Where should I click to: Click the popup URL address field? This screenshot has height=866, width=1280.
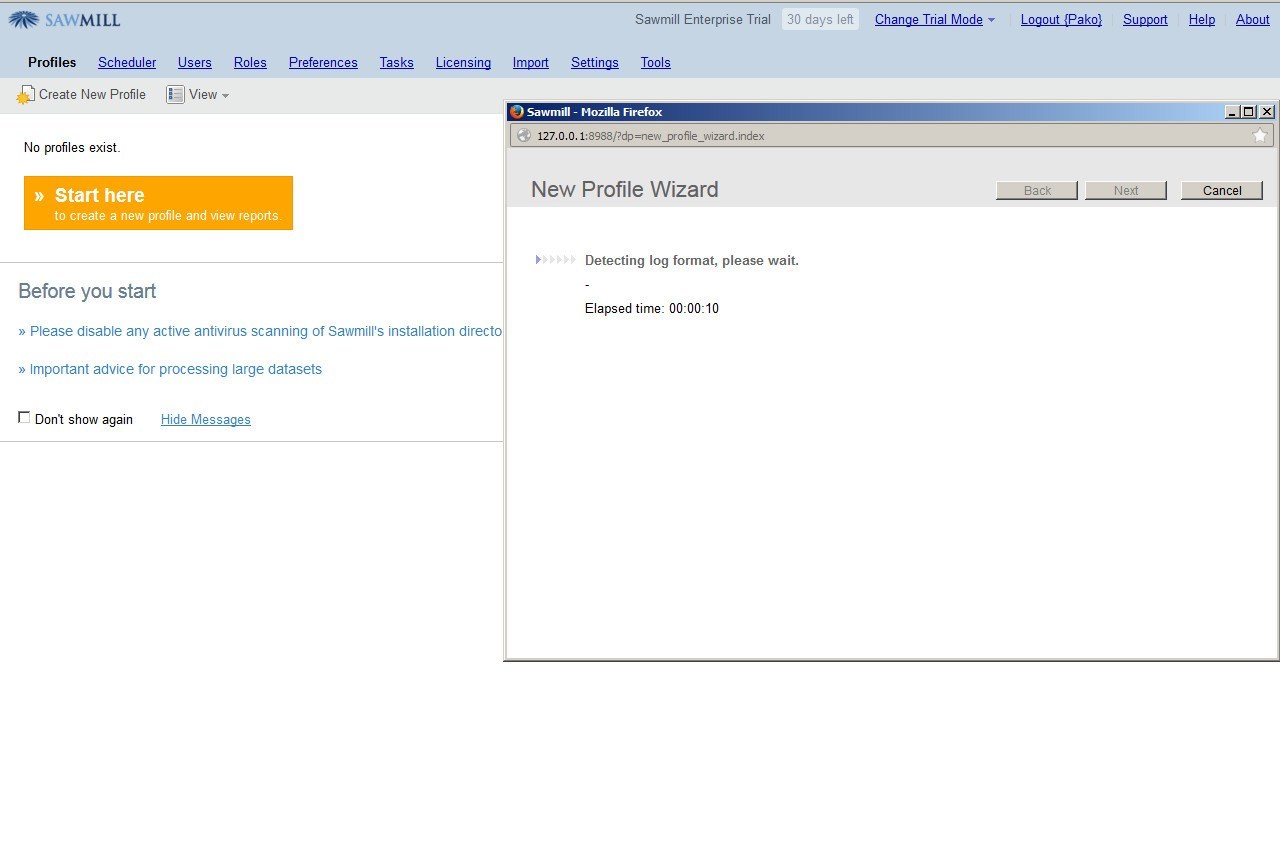click(890, 136)
